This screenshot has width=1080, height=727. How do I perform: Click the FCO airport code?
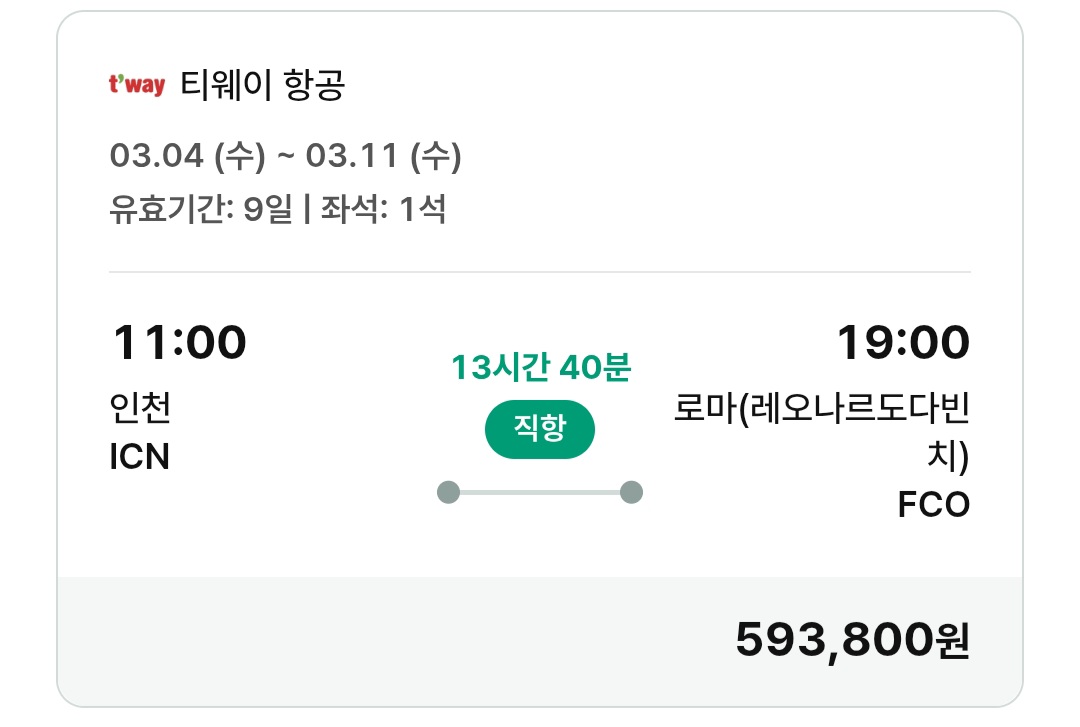point(934,505)
